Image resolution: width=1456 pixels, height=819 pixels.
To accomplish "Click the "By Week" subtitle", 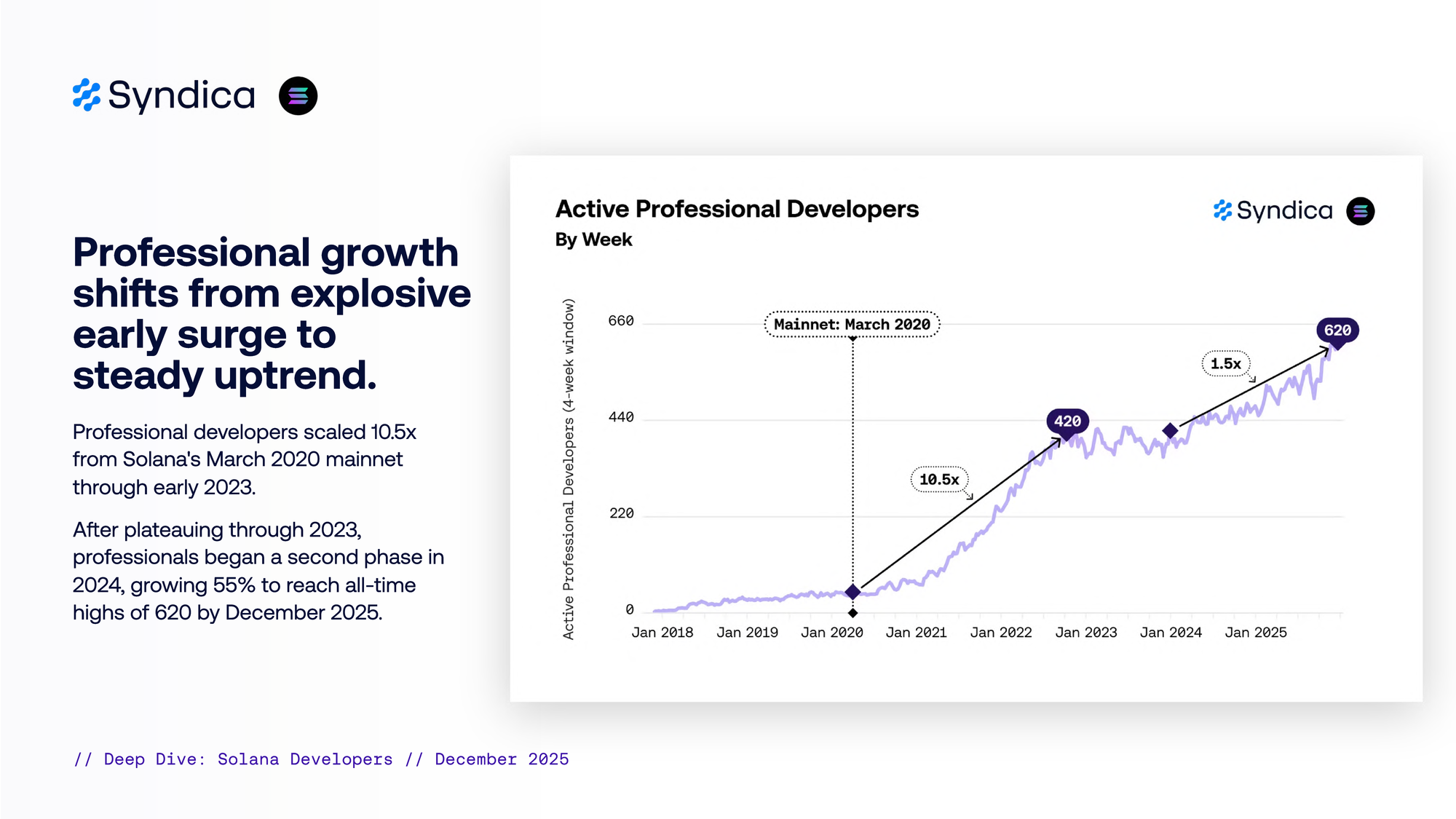I will point(593,240).
